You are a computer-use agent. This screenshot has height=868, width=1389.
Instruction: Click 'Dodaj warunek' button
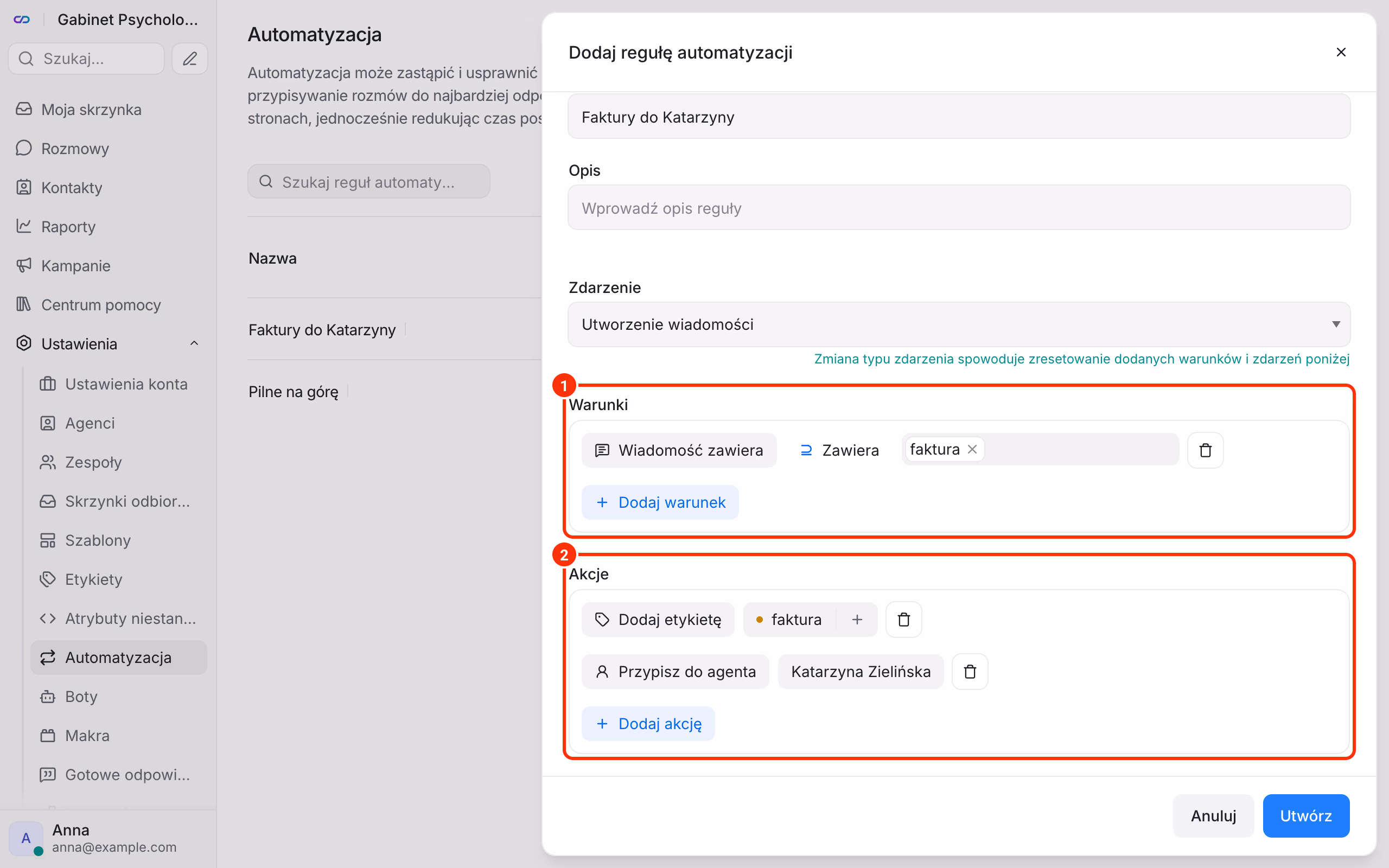pyautogui.click(x=660, y=502)
